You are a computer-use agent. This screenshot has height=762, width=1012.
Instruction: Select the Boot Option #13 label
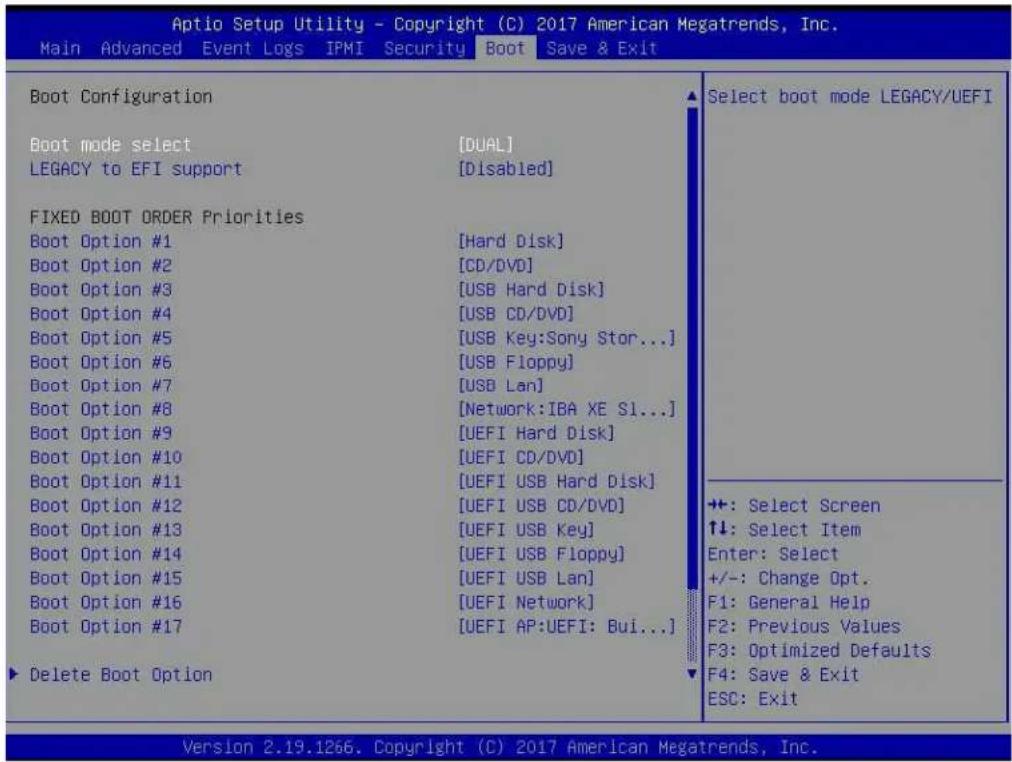[x=106, y=530]
